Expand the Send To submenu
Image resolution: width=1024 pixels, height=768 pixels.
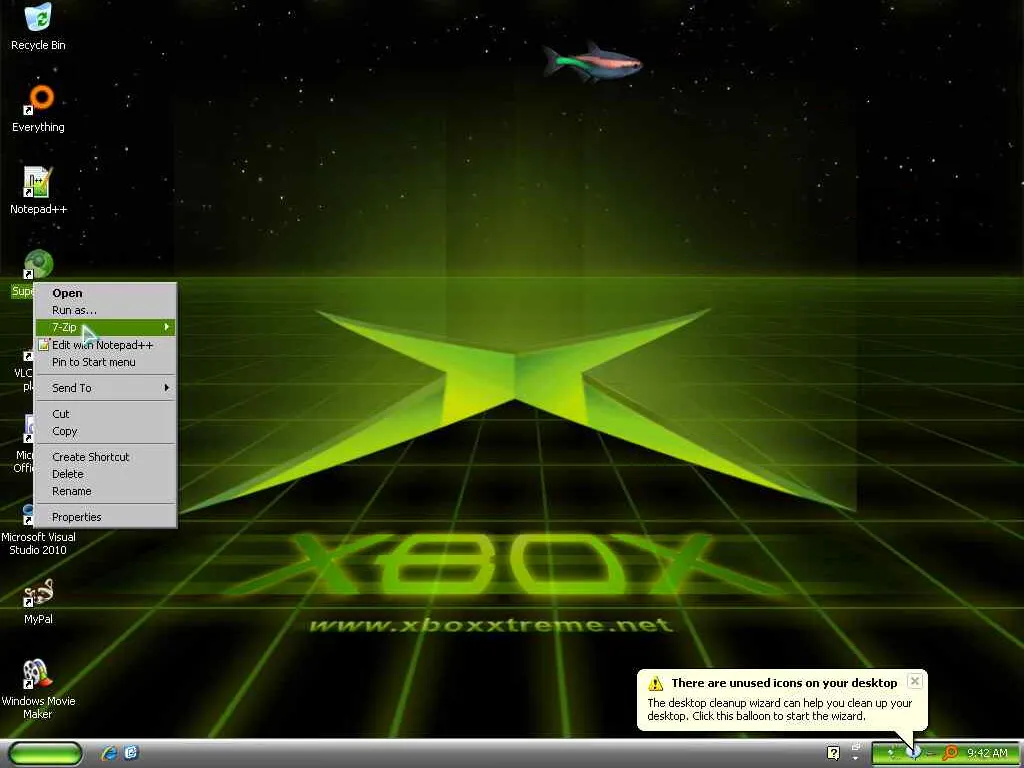click(105, 388)
